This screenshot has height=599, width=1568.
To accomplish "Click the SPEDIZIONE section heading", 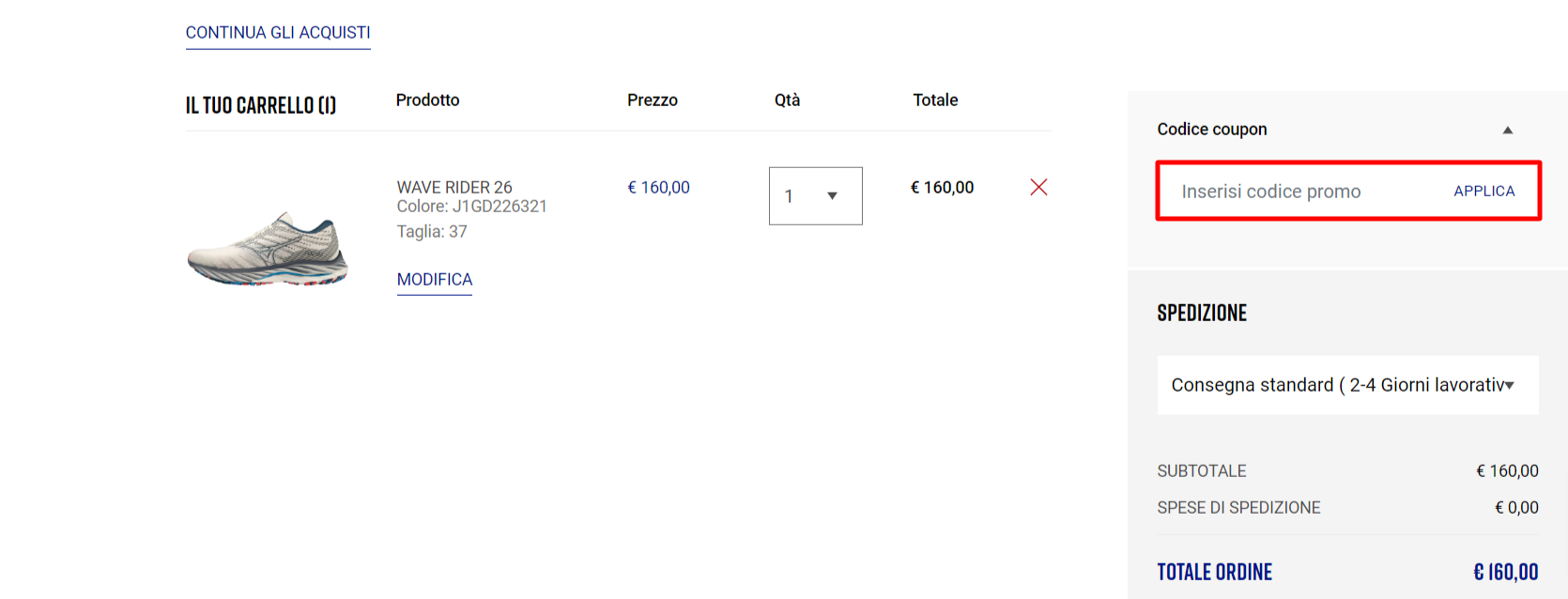I will point(1202,313).
